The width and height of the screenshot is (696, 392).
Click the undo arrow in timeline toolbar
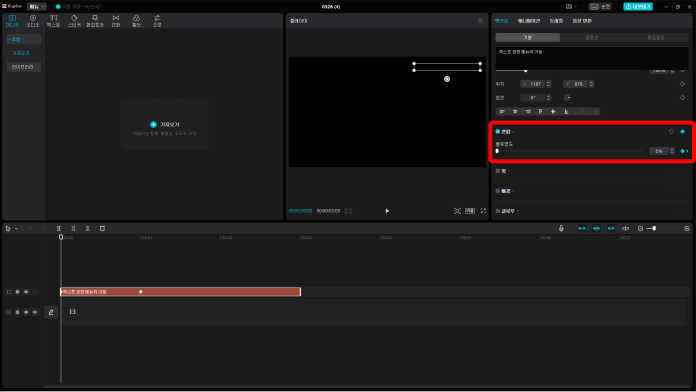(30, 228)
